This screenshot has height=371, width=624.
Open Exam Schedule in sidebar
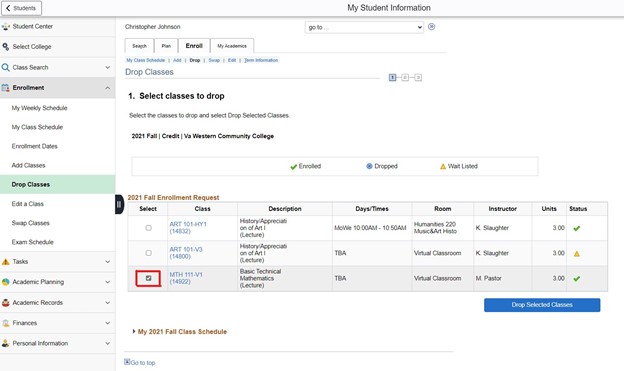coord(32,242)
